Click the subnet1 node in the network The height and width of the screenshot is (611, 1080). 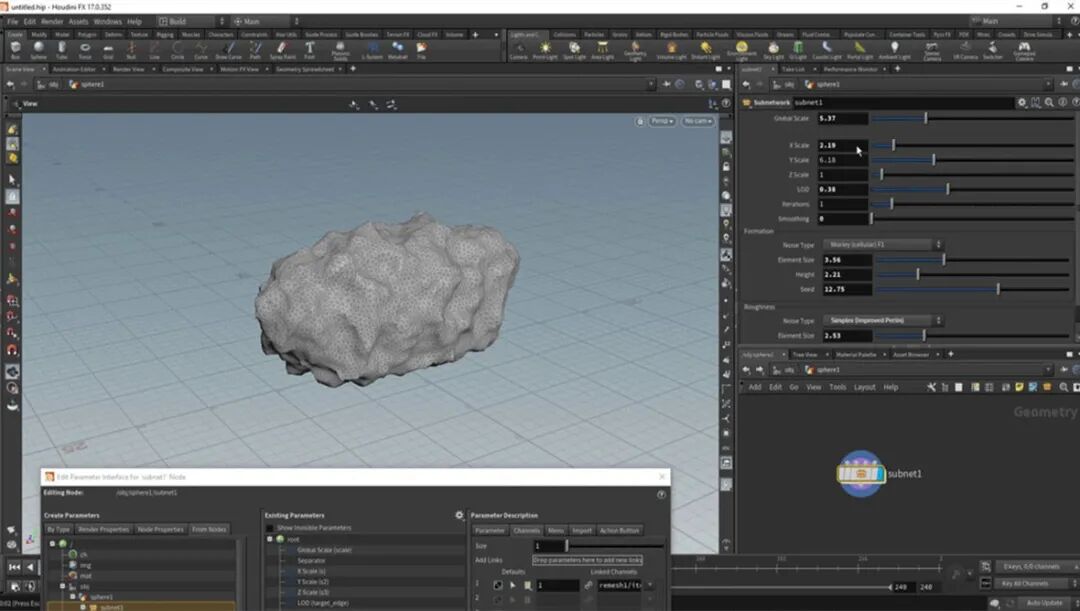(x=861, y=474)
